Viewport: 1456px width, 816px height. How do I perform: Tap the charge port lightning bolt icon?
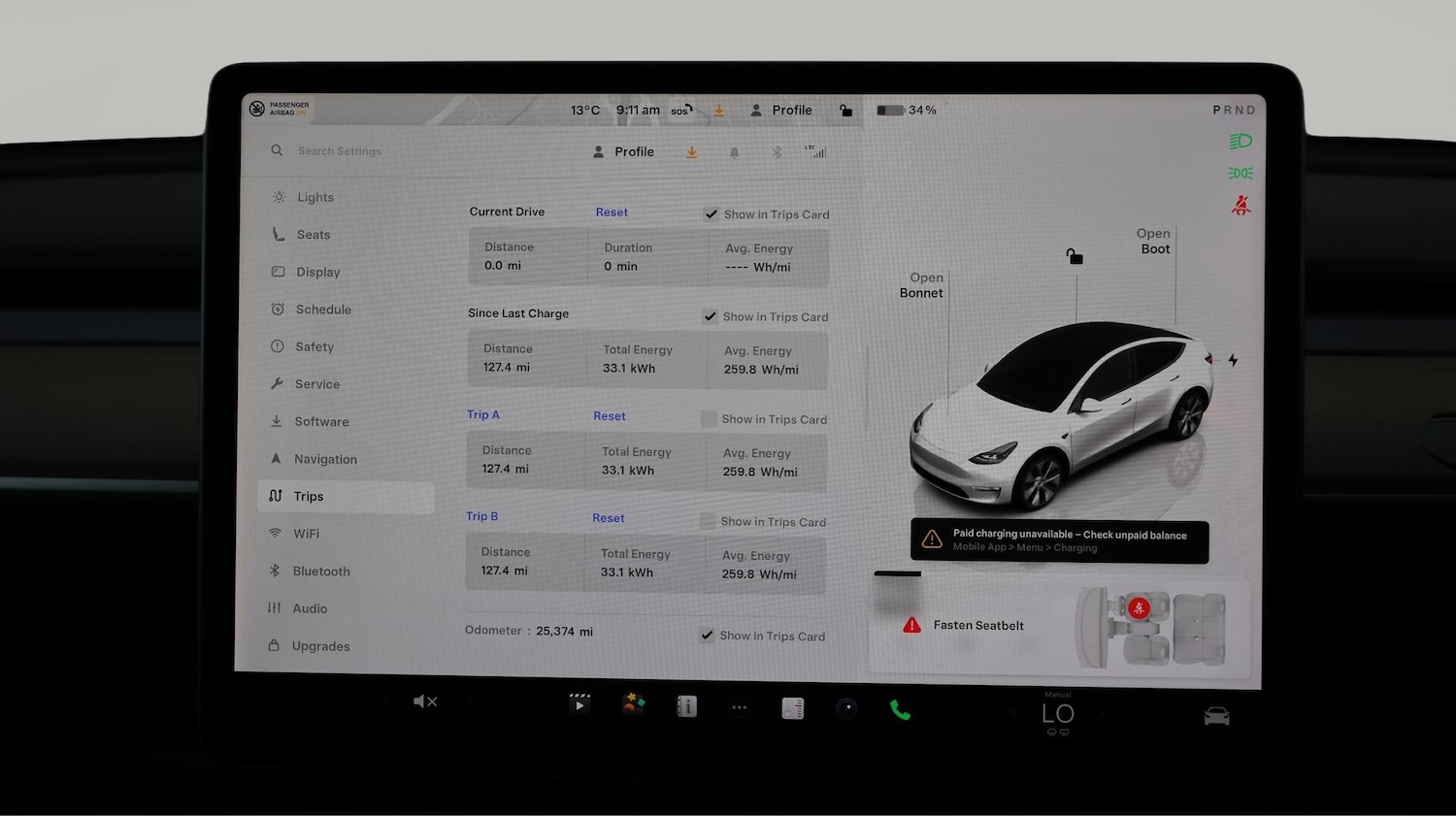click(1233, 360)
